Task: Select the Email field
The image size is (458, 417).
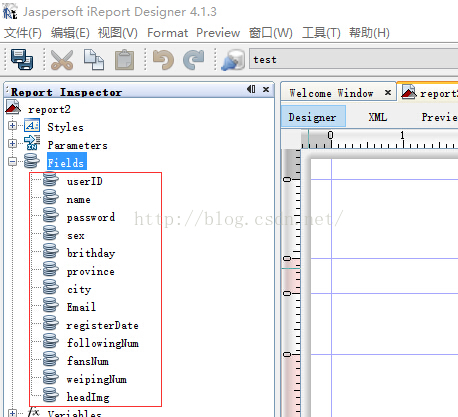Action: (81, 307)
